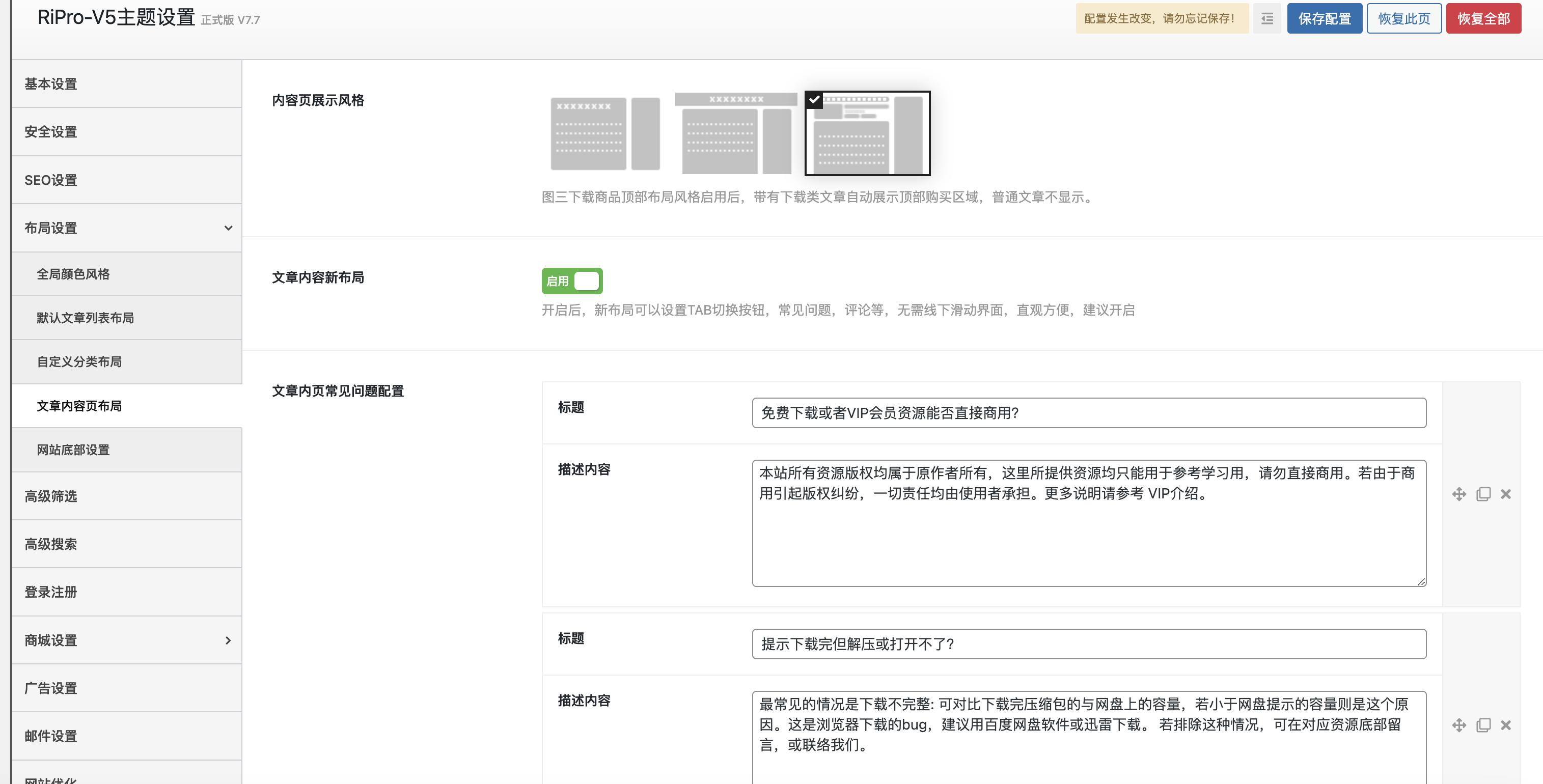This screenshot has width=1543, height=784.
Task: Duplicate the second FAQ item with copy icon
Action: [x=1484, y=725]
